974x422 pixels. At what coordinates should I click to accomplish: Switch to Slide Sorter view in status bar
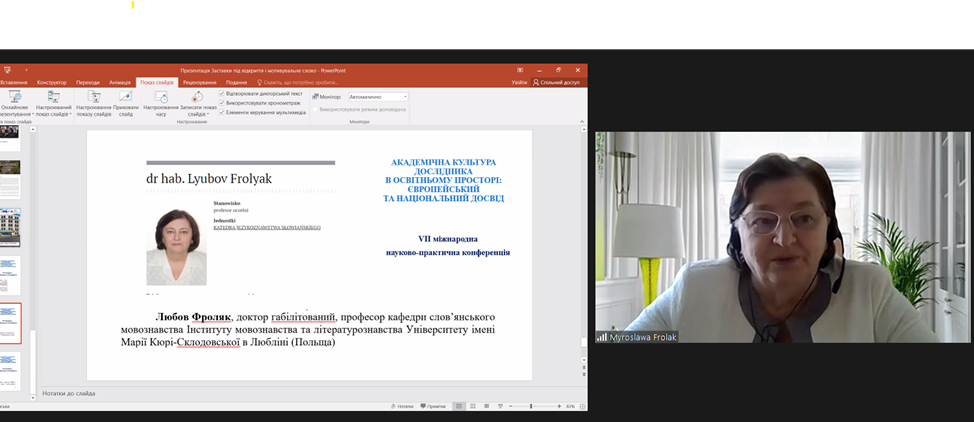473,406
